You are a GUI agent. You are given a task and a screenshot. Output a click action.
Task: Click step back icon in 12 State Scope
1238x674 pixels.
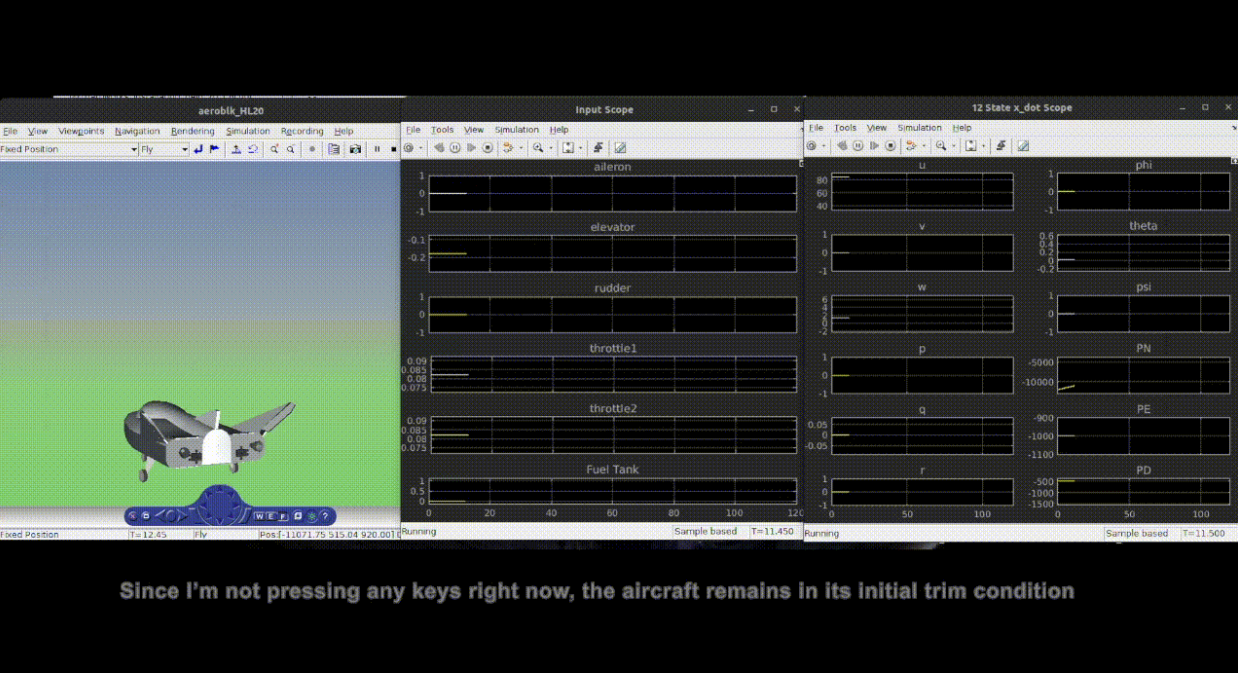(842, 146)
